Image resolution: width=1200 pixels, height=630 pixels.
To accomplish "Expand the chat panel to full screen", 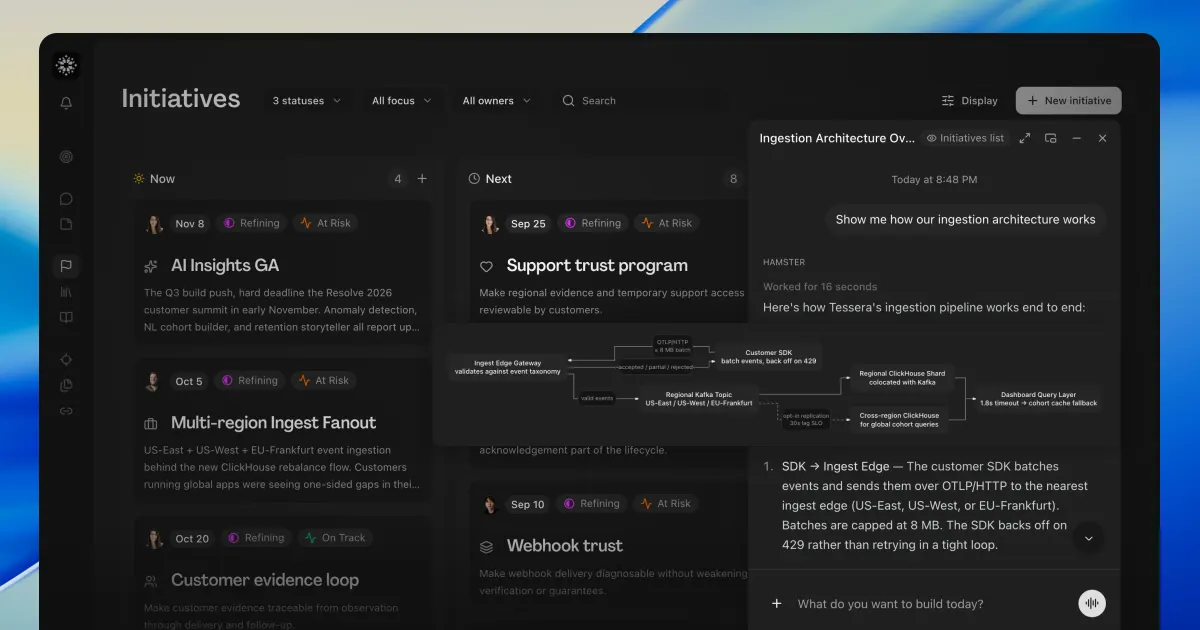I will coord(1025,138).
